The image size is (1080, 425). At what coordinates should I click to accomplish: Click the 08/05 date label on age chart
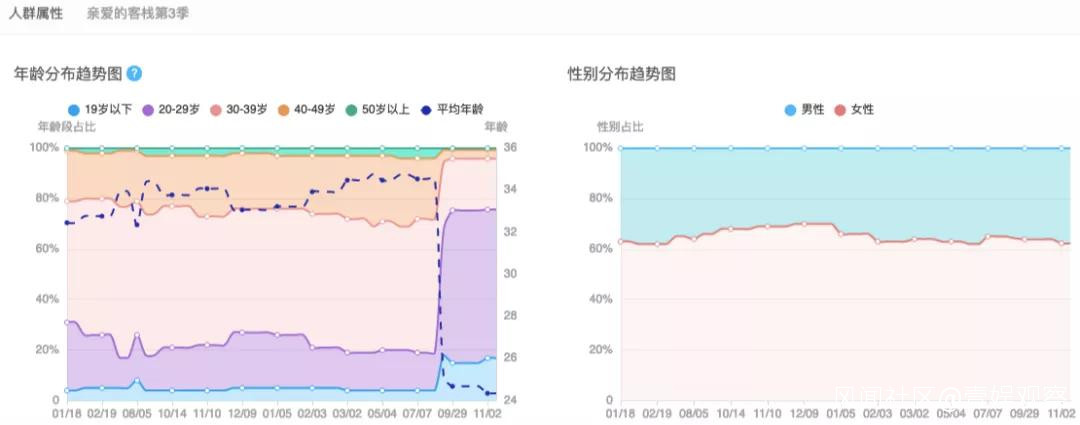tap(137, 413)
